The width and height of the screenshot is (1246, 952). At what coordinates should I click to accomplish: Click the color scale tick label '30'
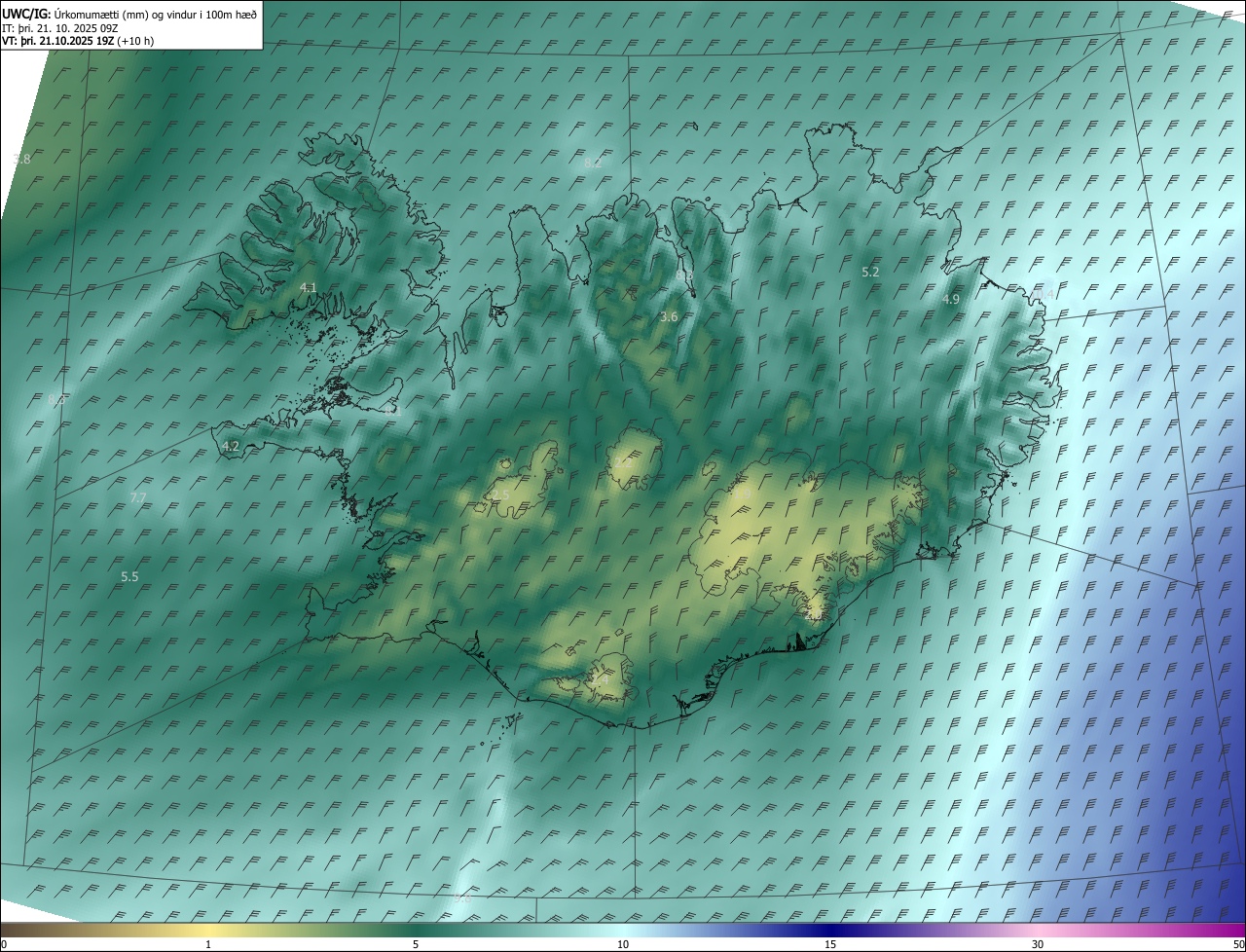tap(1038, 944)
